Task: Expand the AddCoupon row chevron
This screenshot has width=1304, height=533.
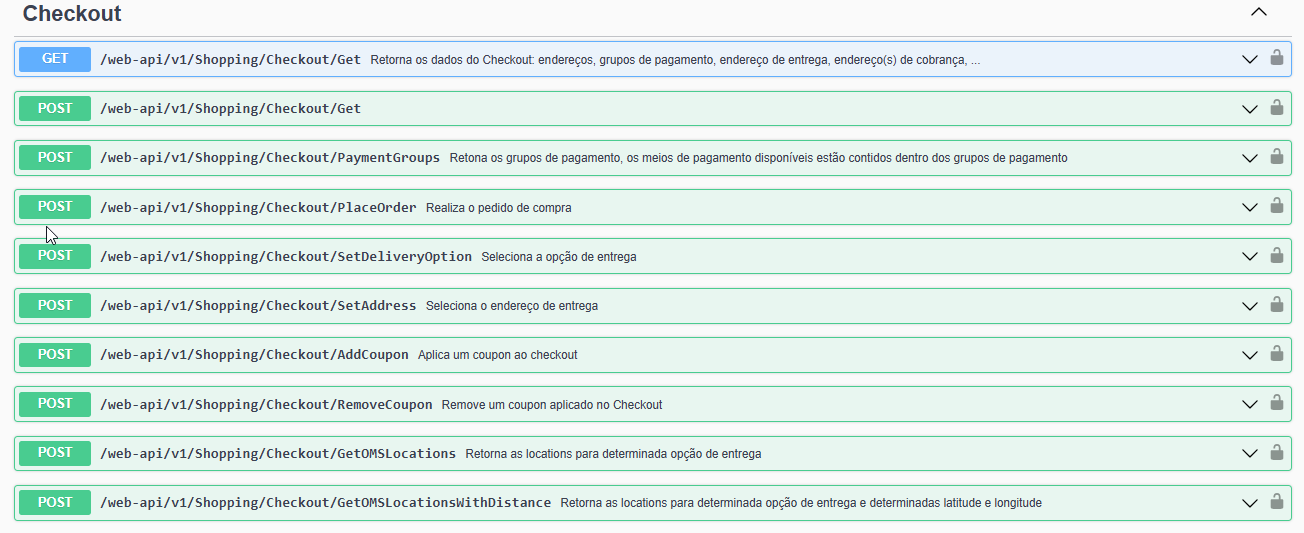Action: click(x=1250, y=355)
